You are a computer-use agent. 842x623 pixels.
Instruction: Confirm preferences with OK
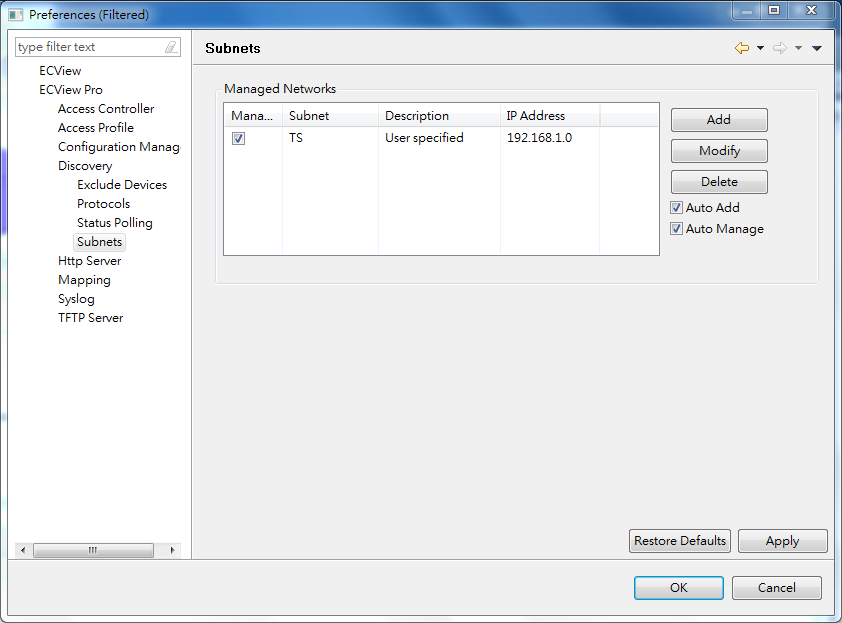679,588
